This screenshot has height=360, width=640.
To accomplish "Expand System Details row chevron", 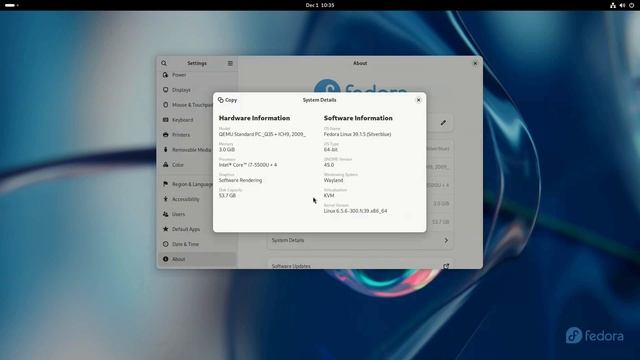I will click(446, 240).
